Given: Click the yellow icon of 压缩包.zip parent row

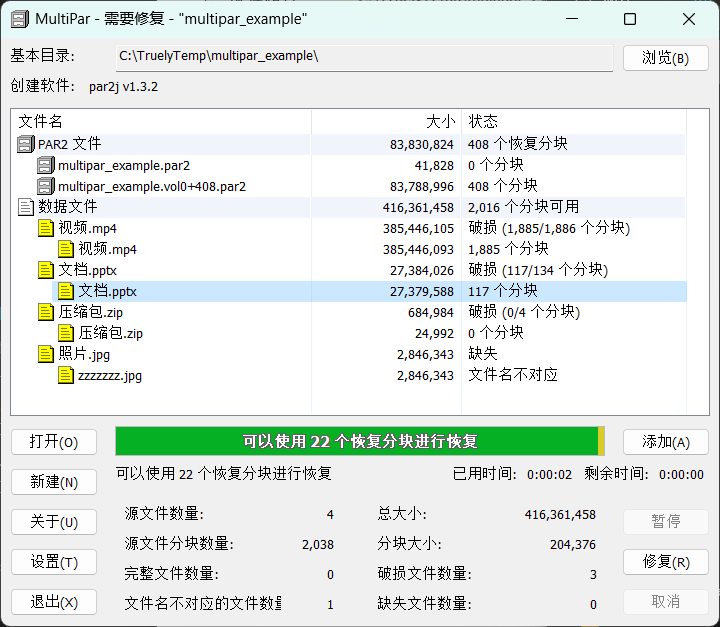Looking at the screenshot, I should coord(46,313).
